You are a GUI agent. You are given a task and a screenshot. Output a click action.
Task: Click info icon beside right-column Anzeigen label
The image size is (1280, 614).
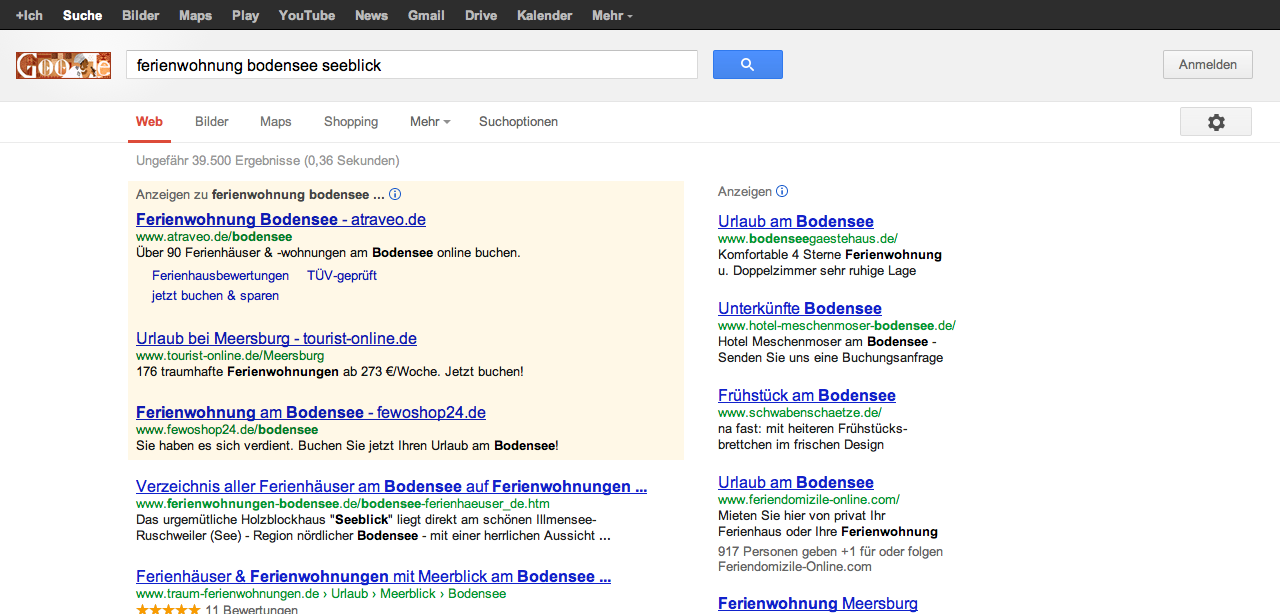pyautogui.click(x=782, y=191)
